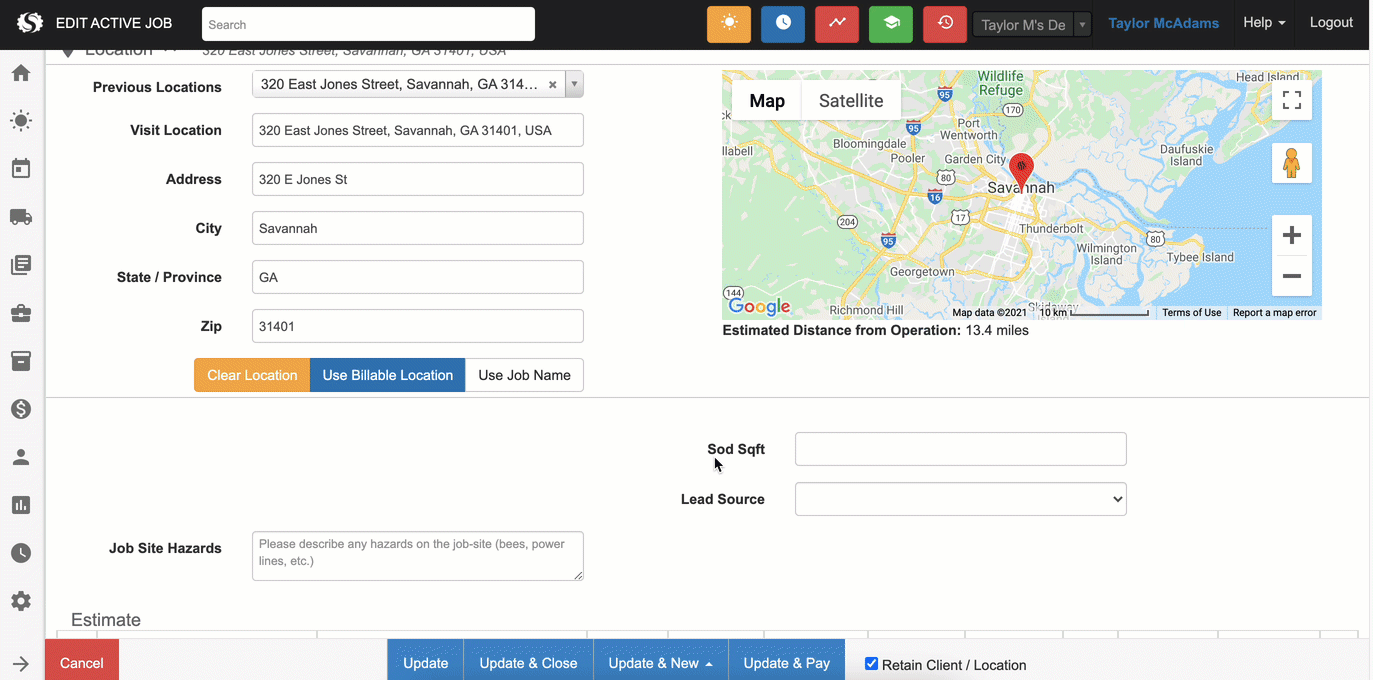Open the green graduation cap icon

click(890, 24)
